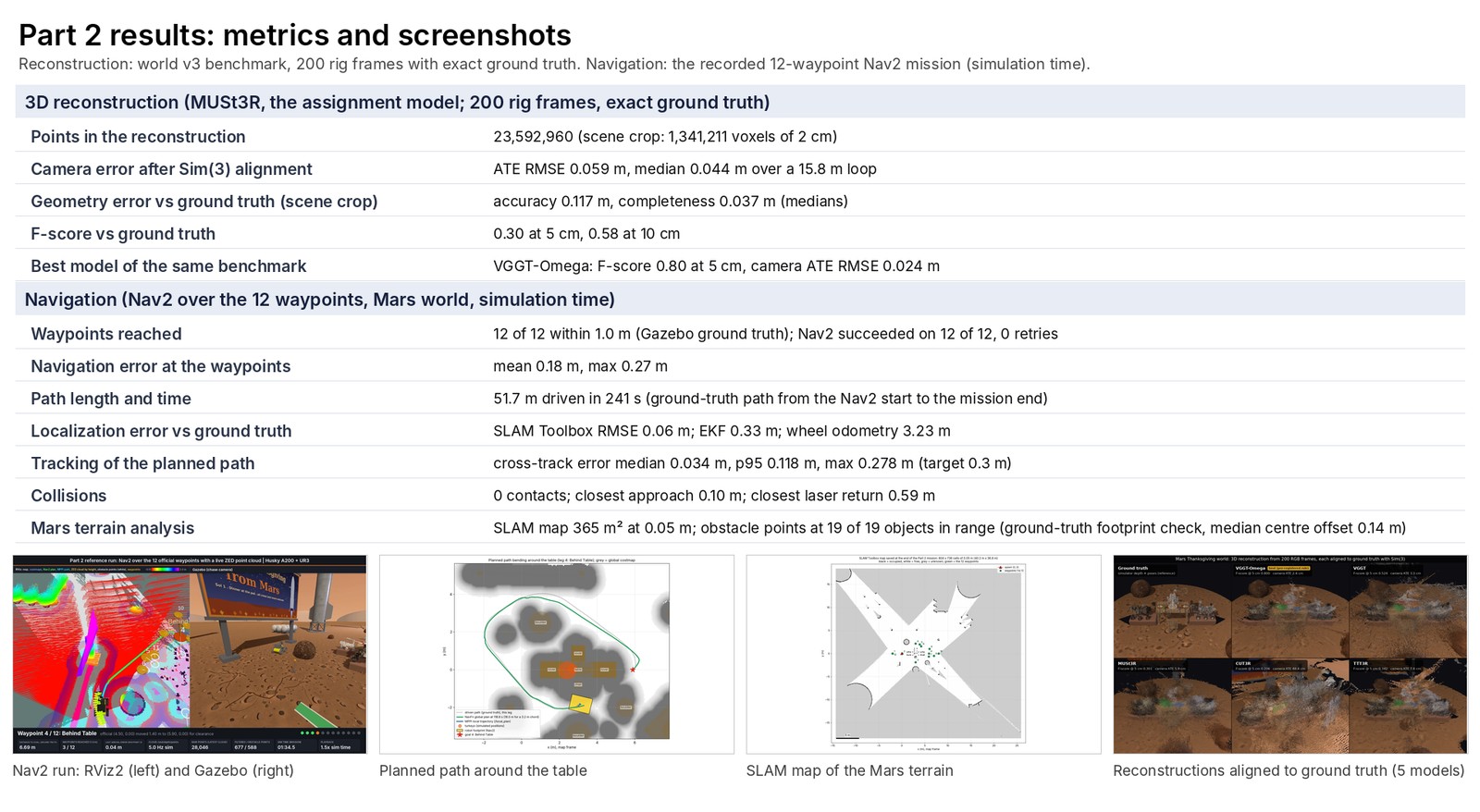Click the caption 'Planned path around the table'
Screen dimensions: 1480x812
click(483, 770)
